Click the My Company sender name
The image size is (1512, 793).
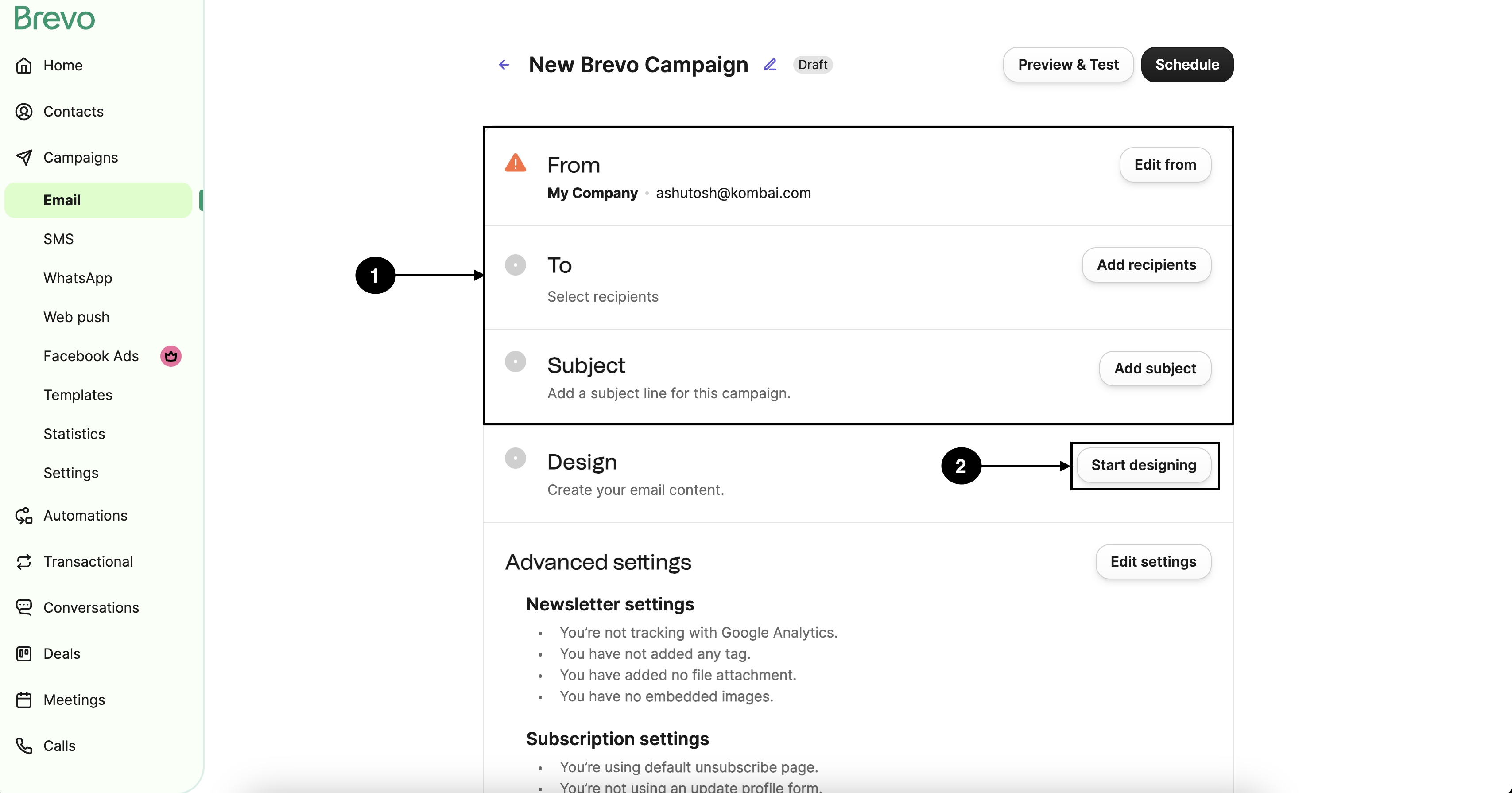(x=592, y=193)
